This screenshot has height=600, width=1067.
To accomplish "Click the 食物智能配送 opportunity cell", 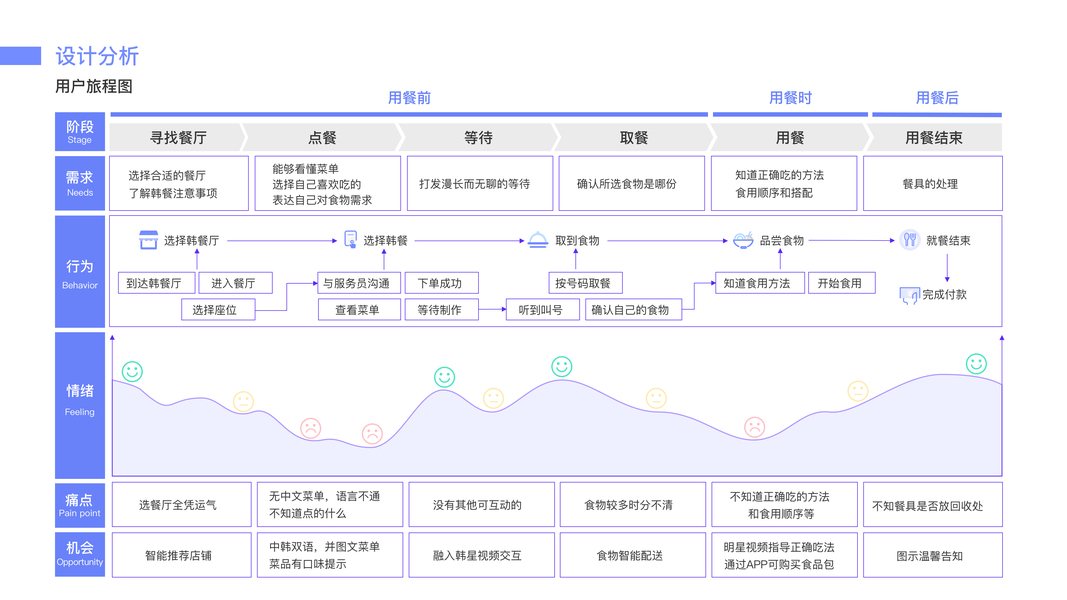I will [x=633, y=555].
